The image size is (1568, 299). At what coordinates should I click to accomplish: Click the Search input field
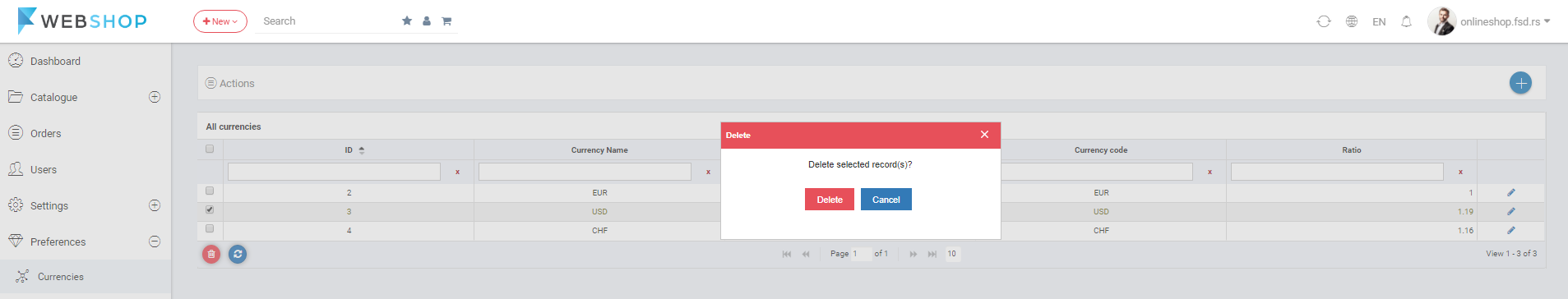point(329,21)
